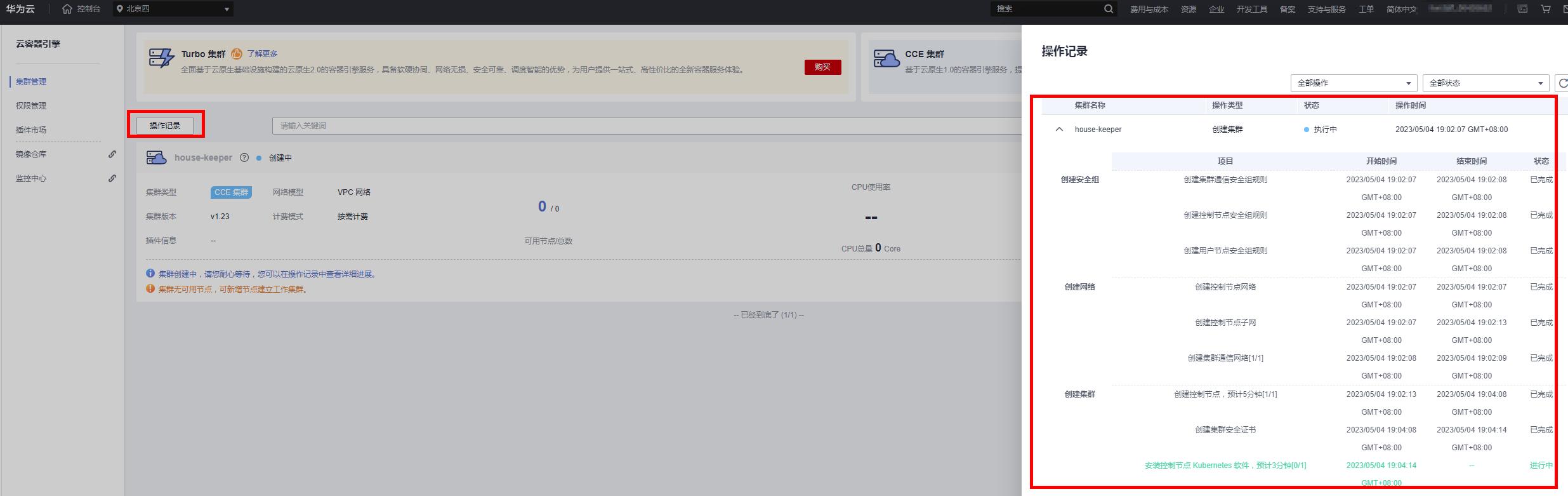Open 插件市场 in the sidebar
1568x496 pixels.
tap(31, 130)
